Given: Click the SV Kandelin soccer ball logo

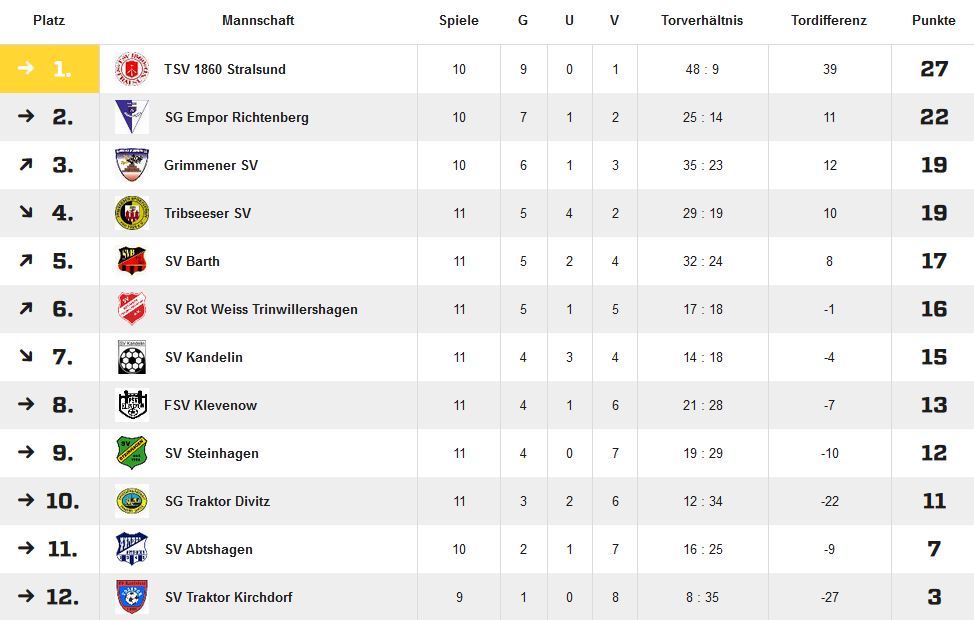Looking at the screenshot, I should click(x=132, y=357).
